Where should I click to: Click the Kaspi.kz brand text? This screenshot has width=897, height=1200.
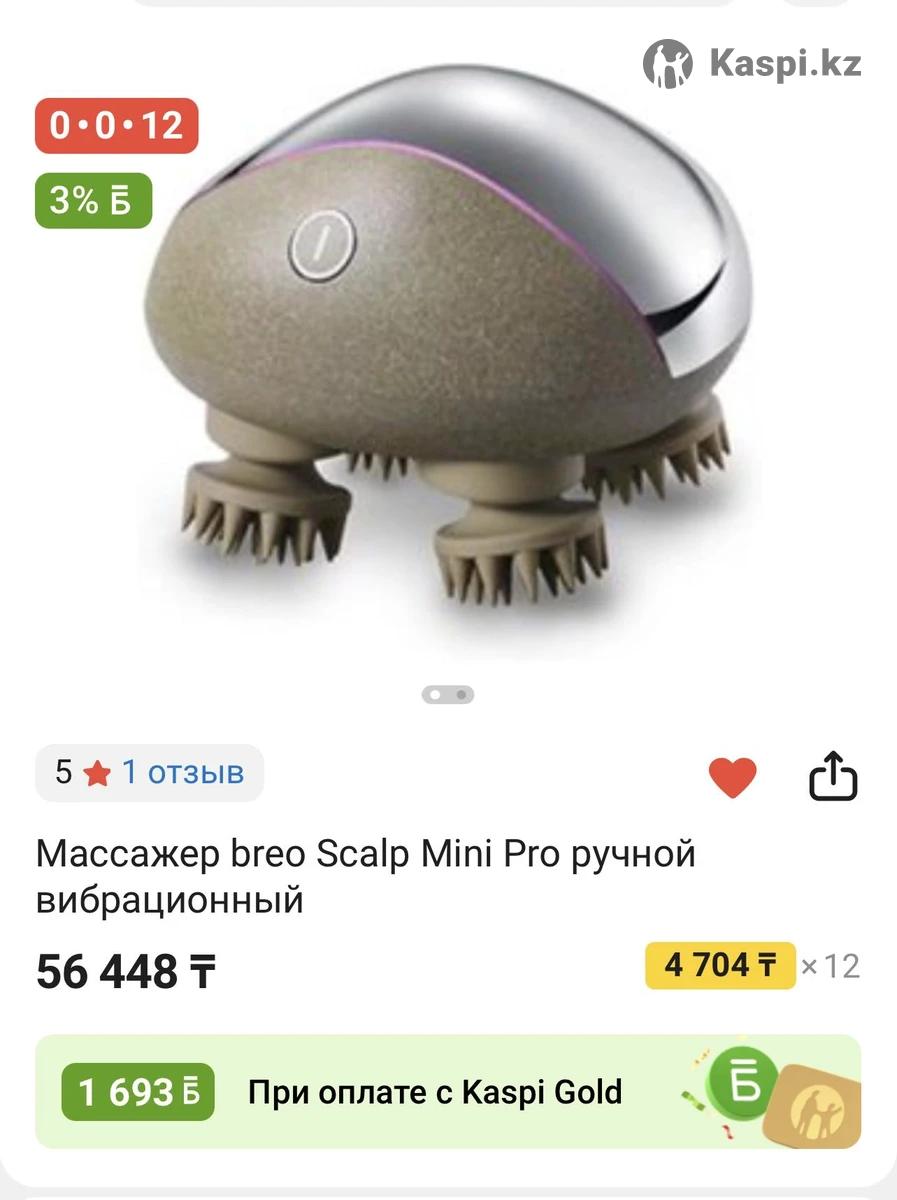coord(785,64)
